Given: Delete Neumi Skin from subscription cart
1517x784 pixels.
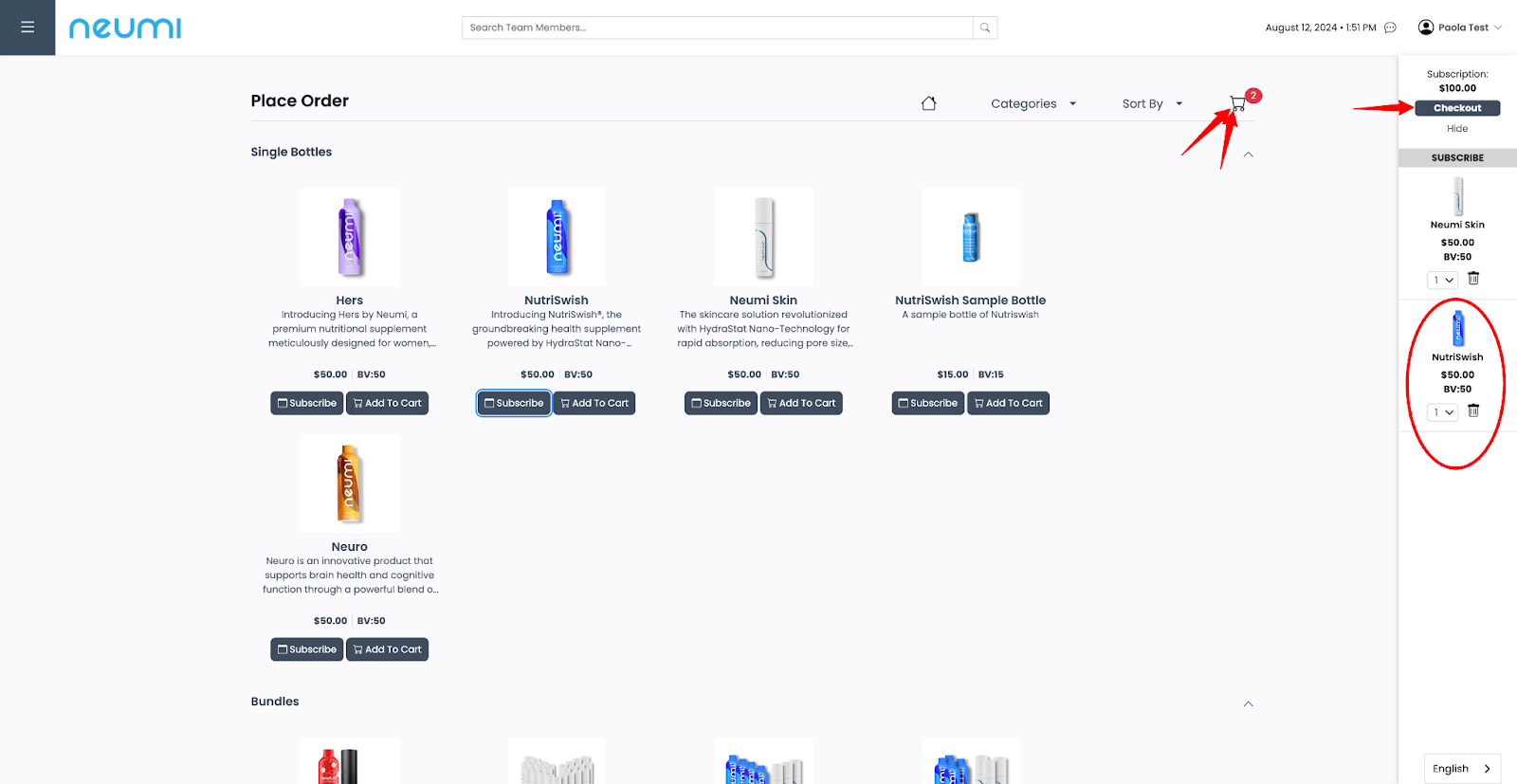Looking at the screenshot, I should tap(1473, 279).
